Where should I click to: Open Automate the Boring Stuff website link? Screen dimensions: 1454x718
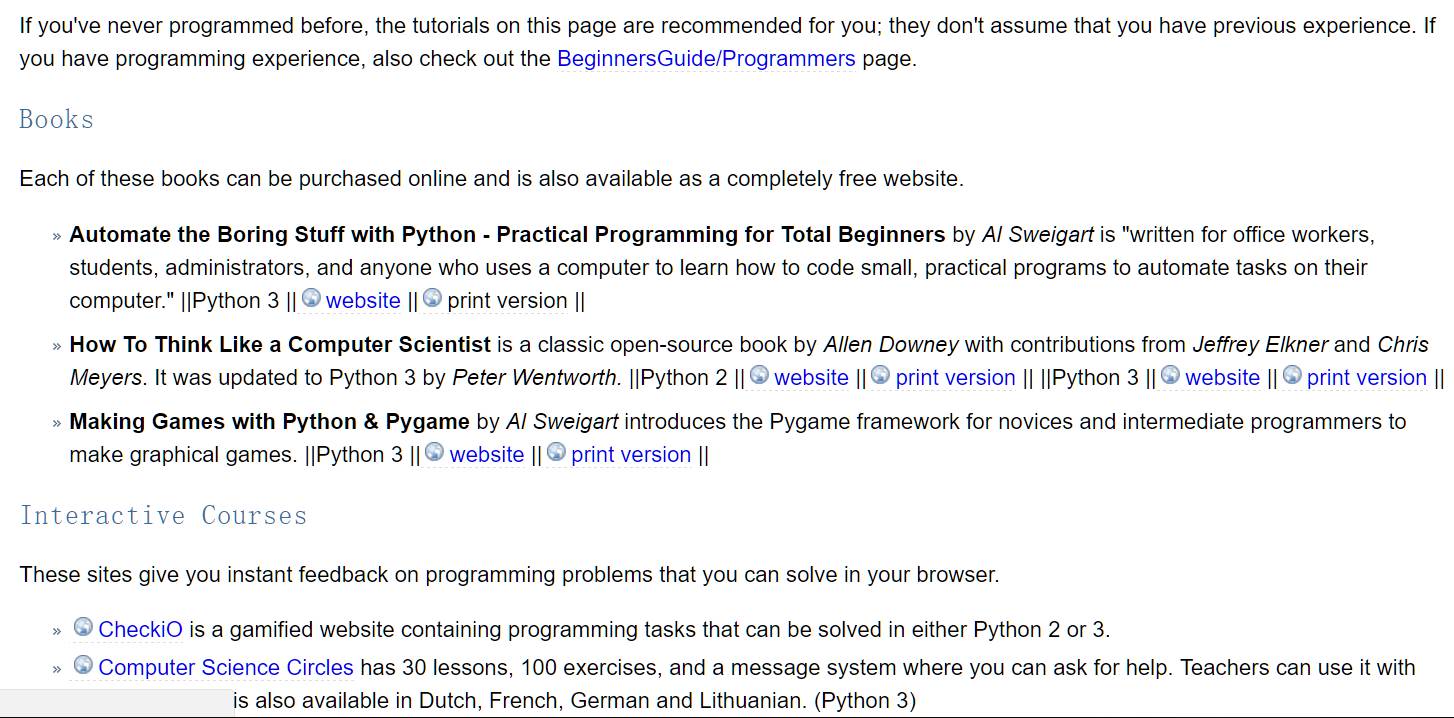[x=363, y=300]
